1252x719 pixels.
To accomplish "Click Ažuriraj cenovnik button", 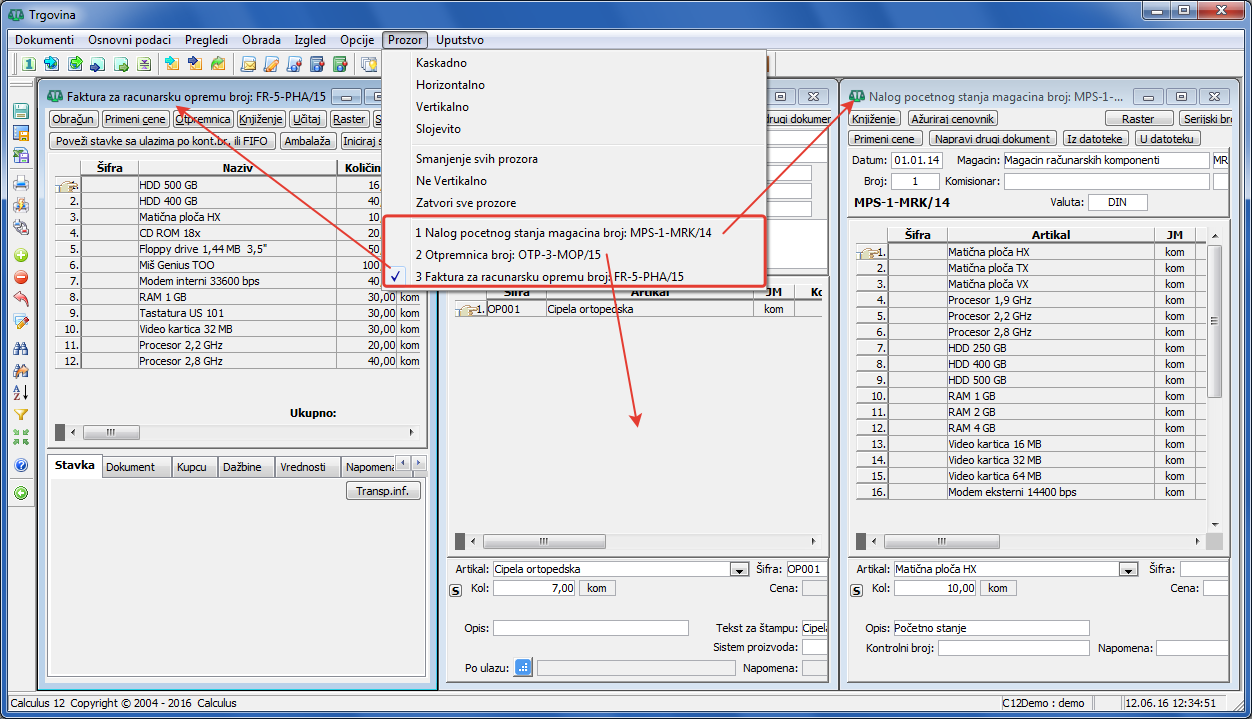I will (x=952, y=119).
